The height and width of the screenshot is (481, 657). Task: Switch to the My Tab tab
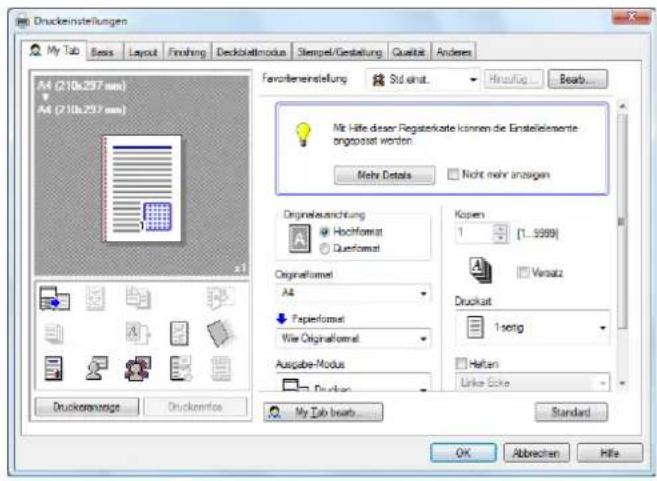[54, 51]
